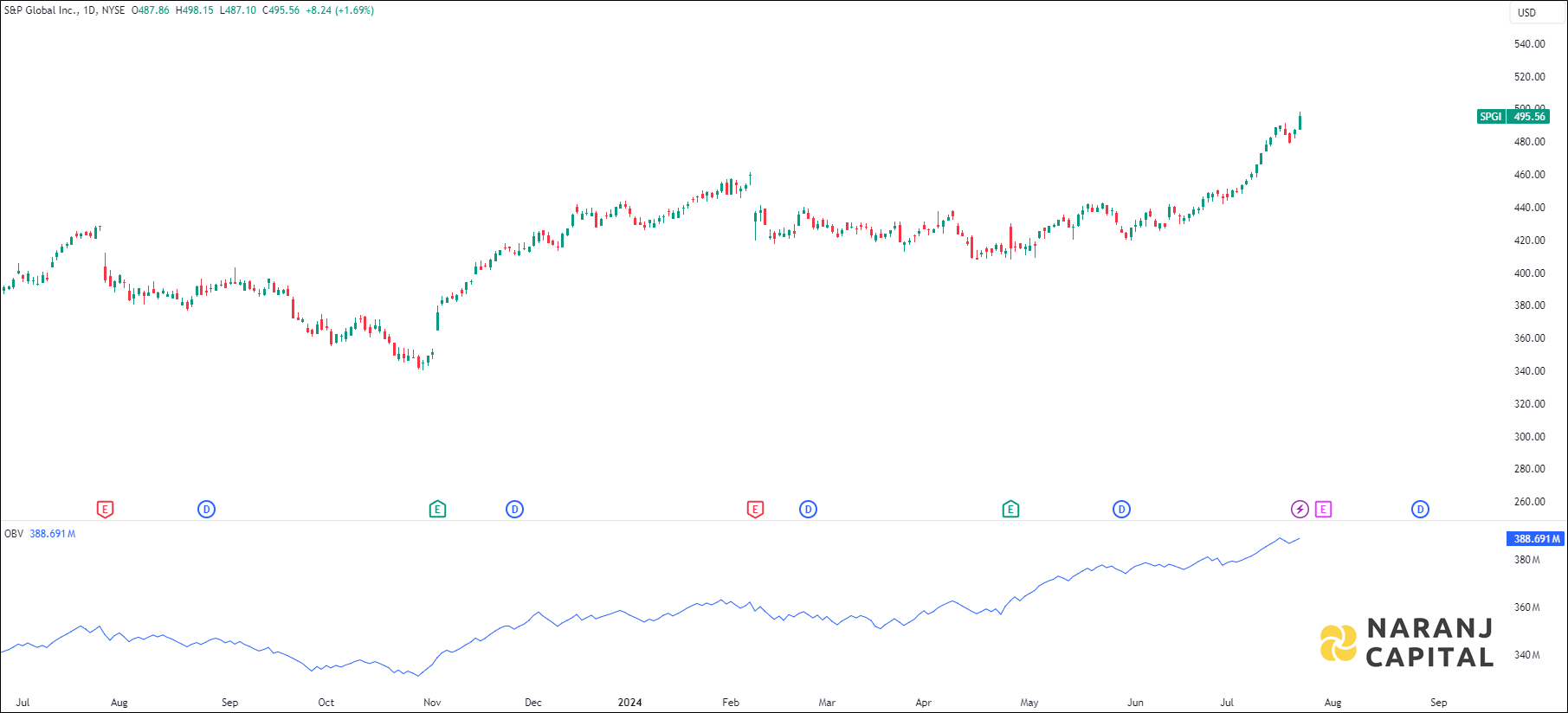
Task: Click the 340.00 price scale label
Action: pos(1529,371)
